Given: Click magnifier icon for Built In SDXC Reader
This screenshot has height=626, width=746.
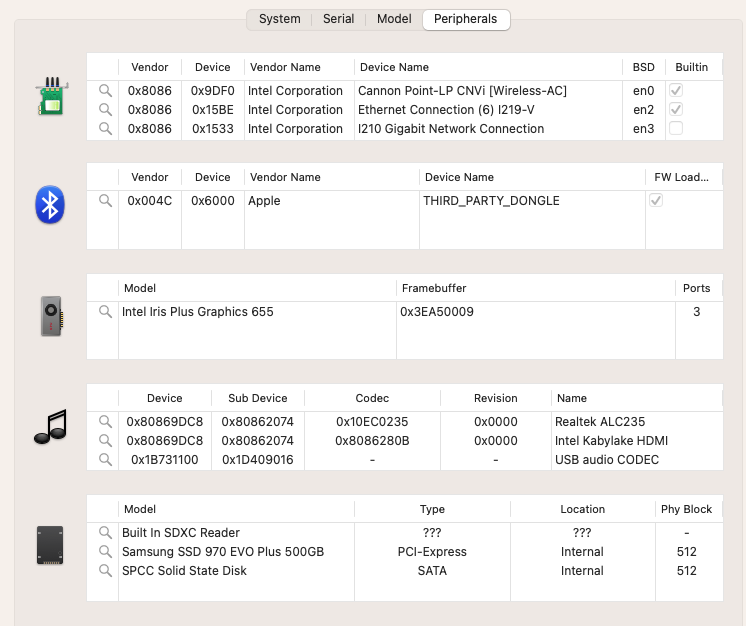Looking at the screenshot, I should click(x=105, y=532).
